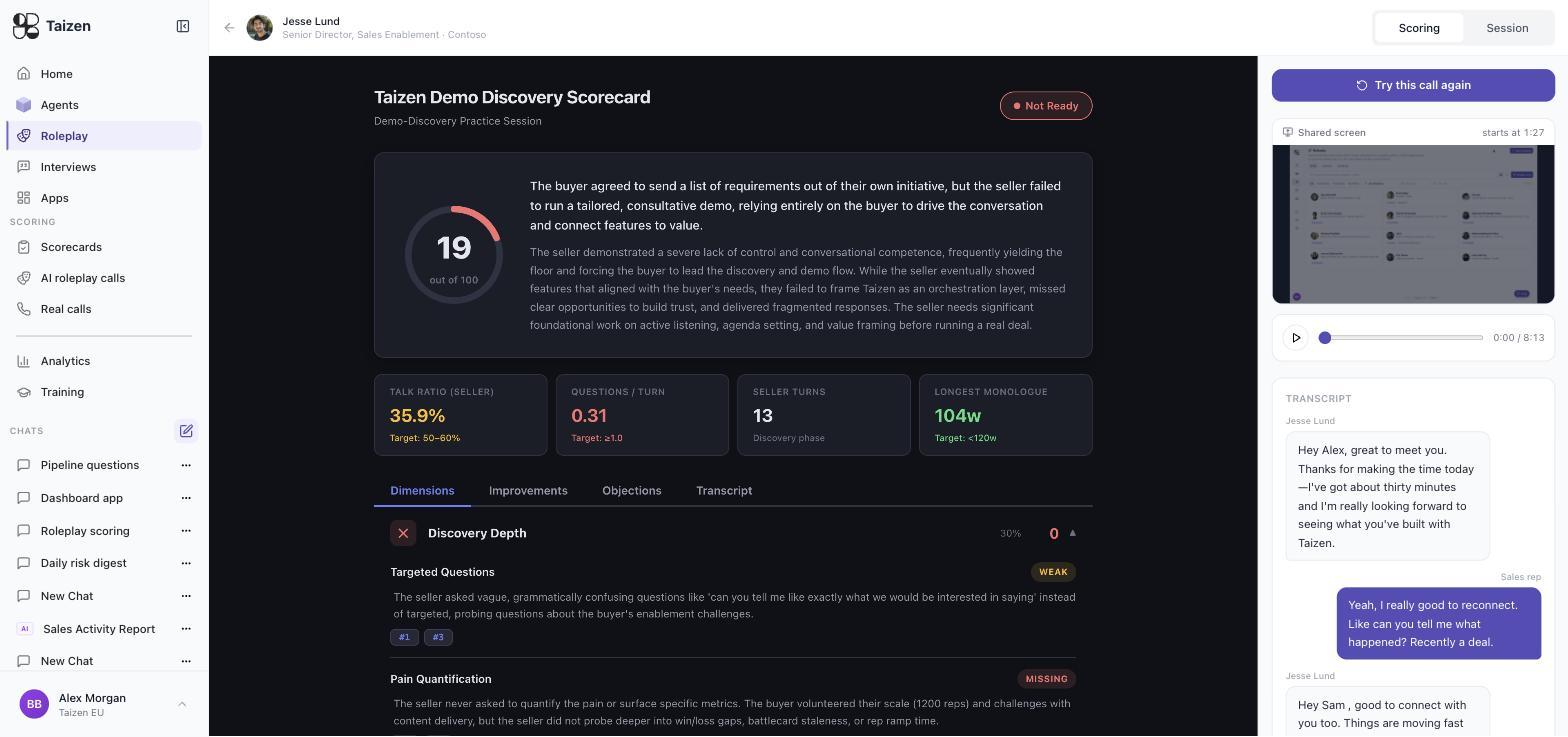The image size is (1568, 737).
Task: Click the WEAK rating badge
Action: [x=1053, y=572]
